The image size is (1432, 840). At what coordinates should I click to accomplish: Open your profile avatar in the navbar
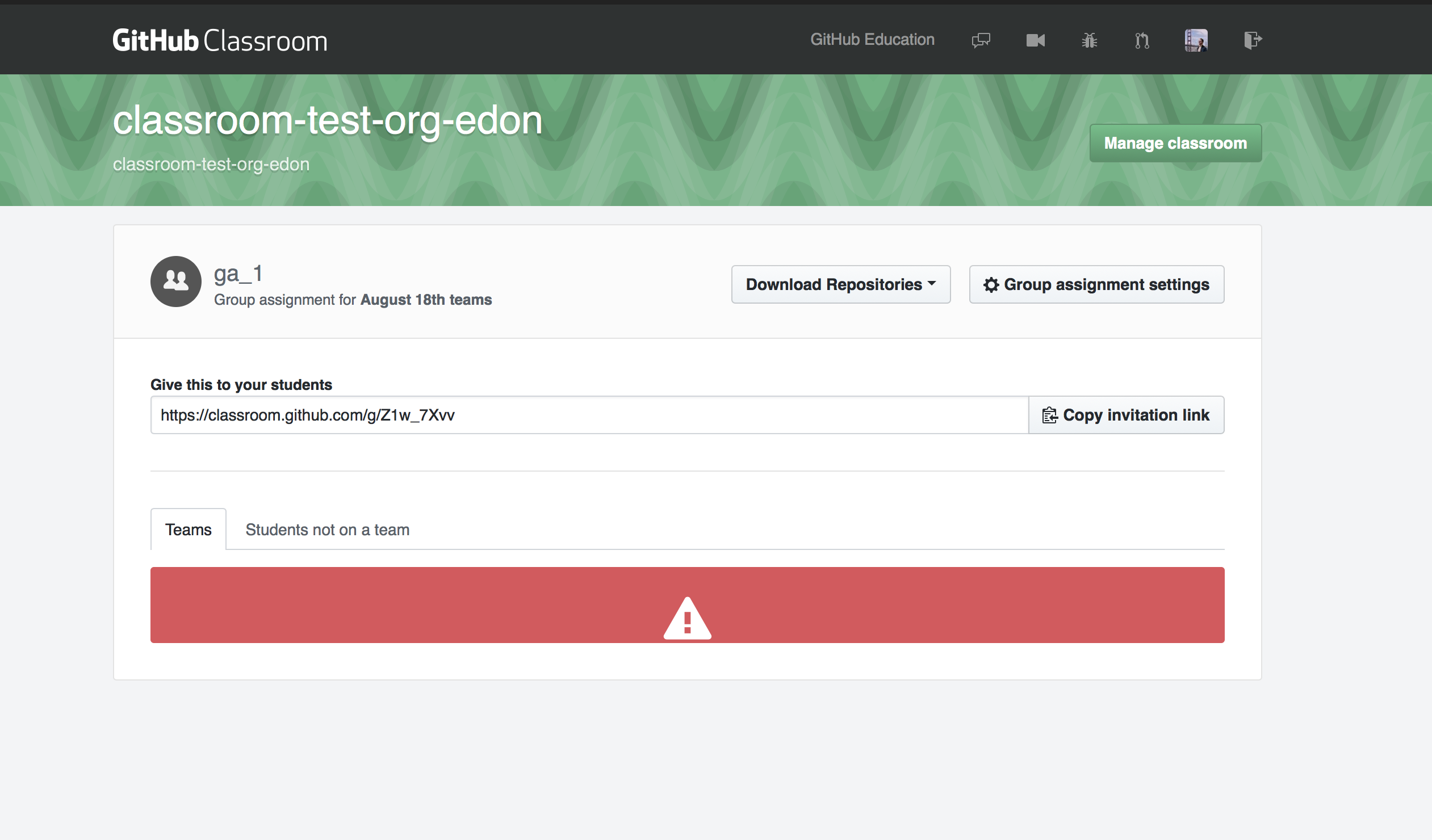1196,40
